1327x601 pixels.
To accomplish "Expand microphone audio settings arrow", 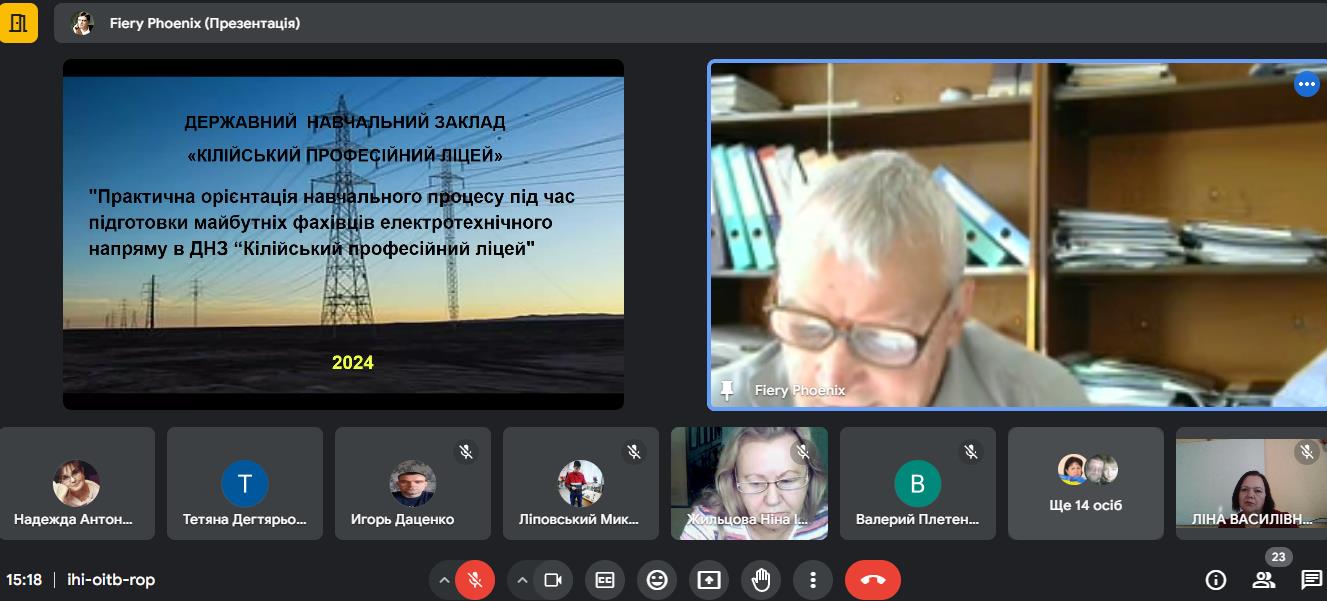I will [443, 580].
